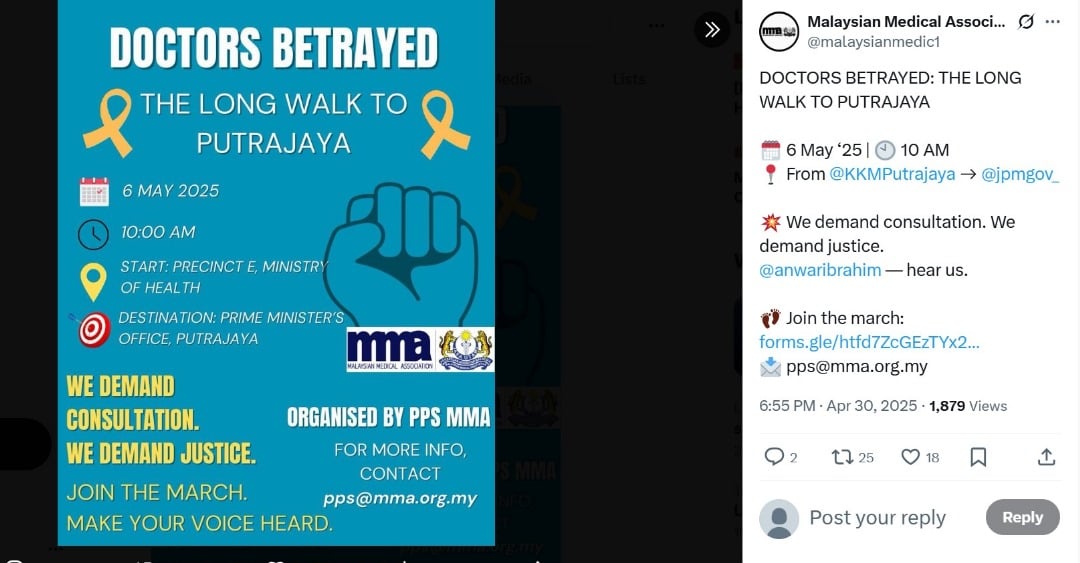Click the Doctors Betrayed poster image
The width and height of the screenshot is (1080, 563).
click(276, 273)
